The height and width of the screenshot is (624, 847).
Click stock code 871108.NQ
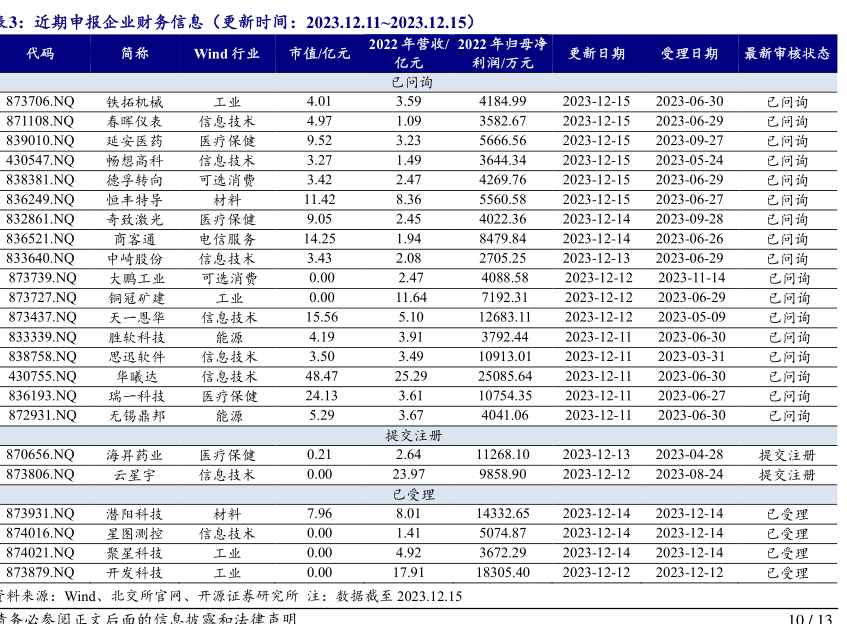tap(40, 121)
